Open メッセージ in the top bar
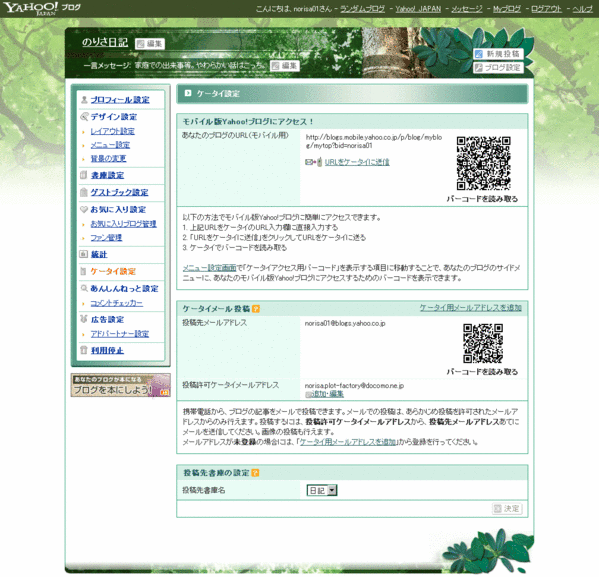Viewport: 599px width, 577px height. click(466, 9)
